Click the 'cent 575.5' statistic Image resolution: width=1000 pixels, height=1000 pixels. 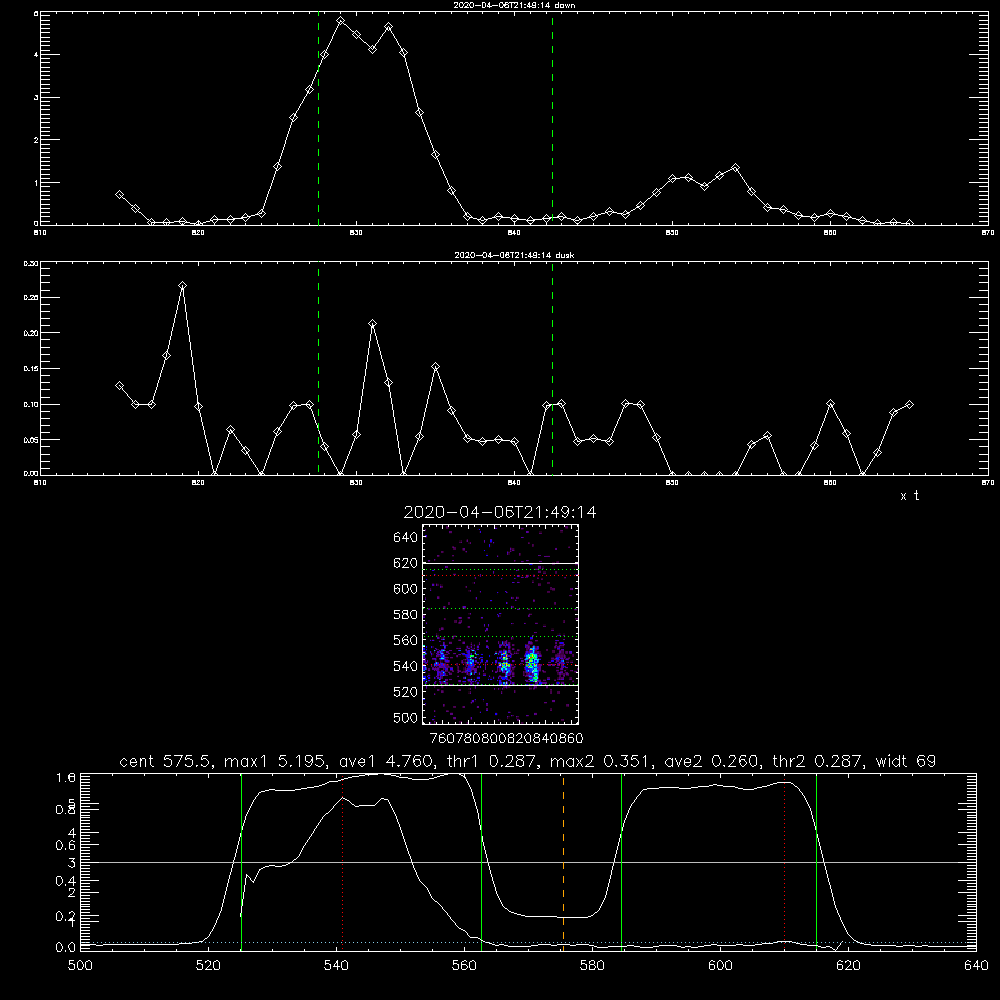167,761
